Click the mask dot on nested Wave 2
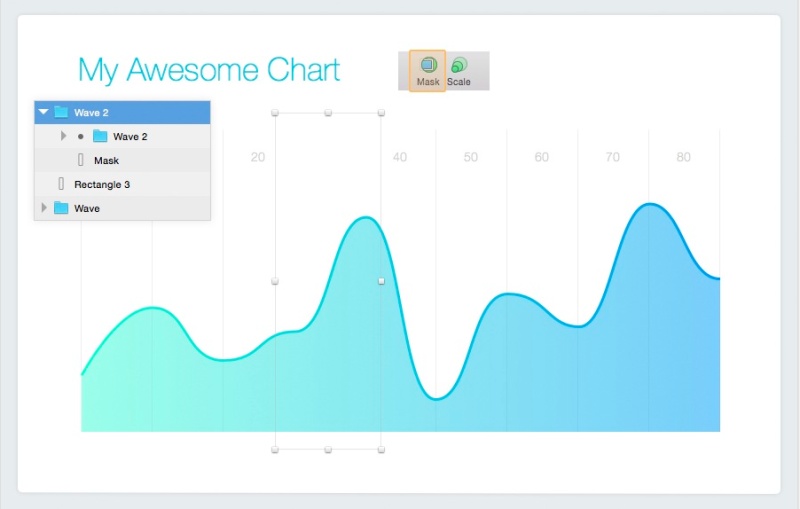Image resolution: width=800 pixels, height=509 pixels. coord(80,136)
